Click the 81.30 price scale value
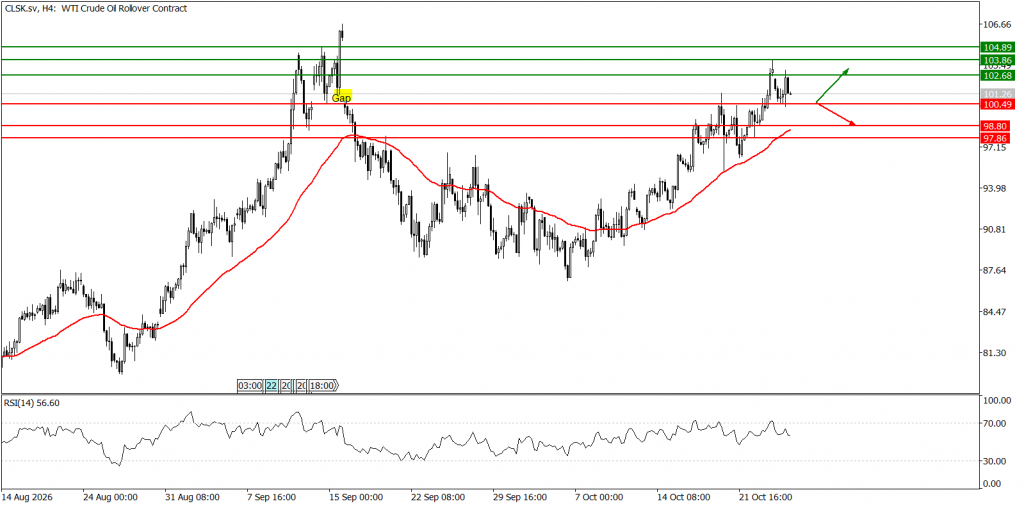 tap(997, 353)
